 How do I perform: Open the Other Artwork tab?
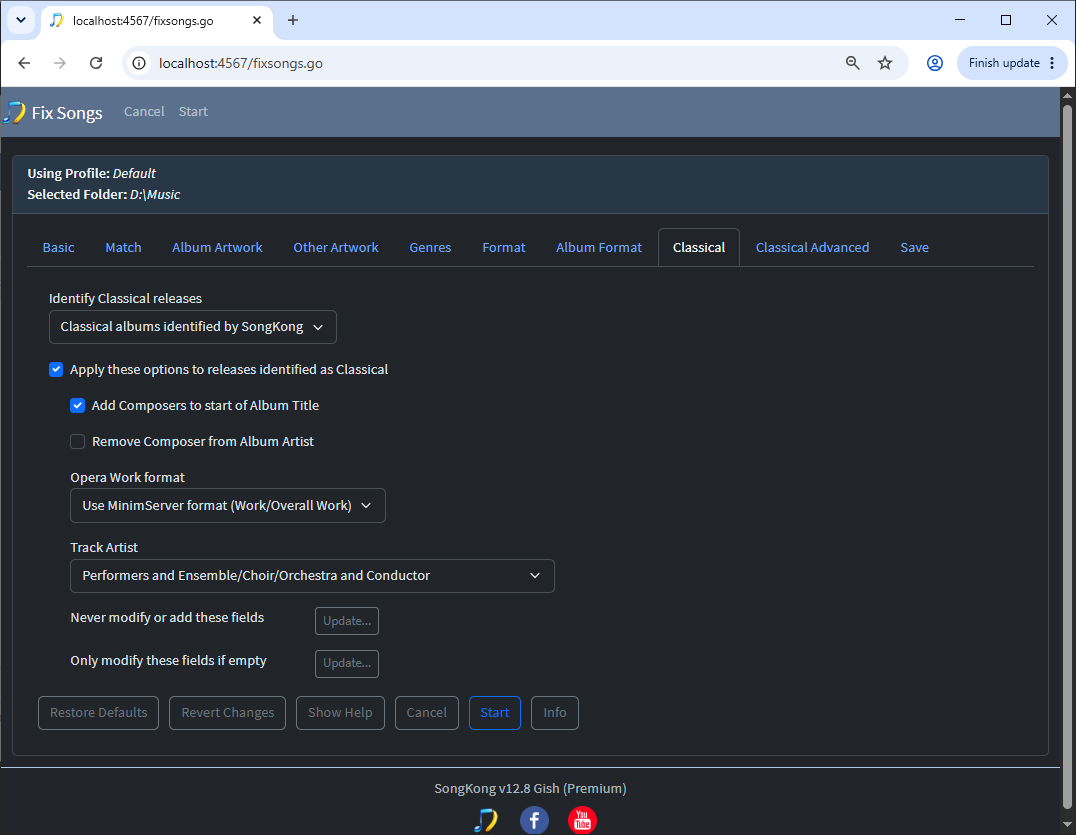[x=336, y=248]
